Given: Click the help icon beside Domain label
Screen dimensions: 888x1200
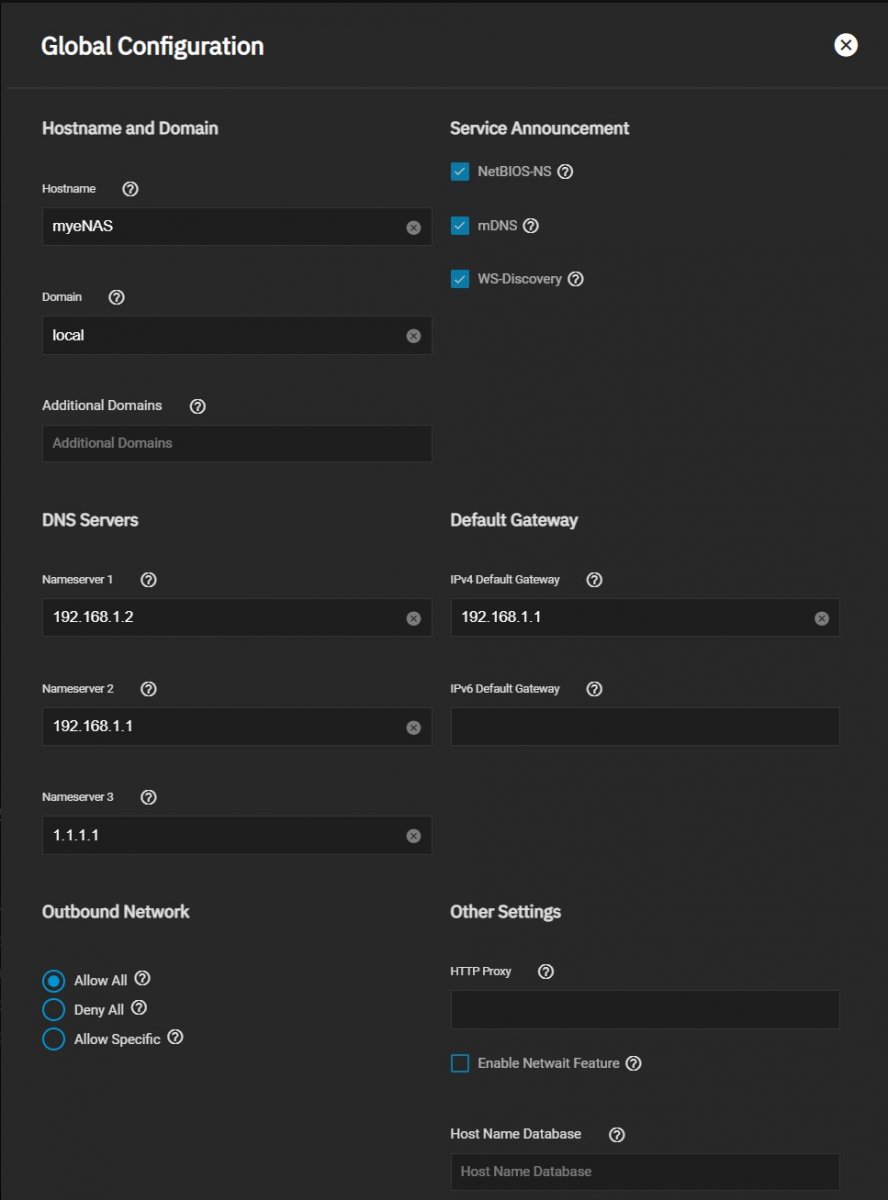Looking at the screenshot, I should (116, 297).
